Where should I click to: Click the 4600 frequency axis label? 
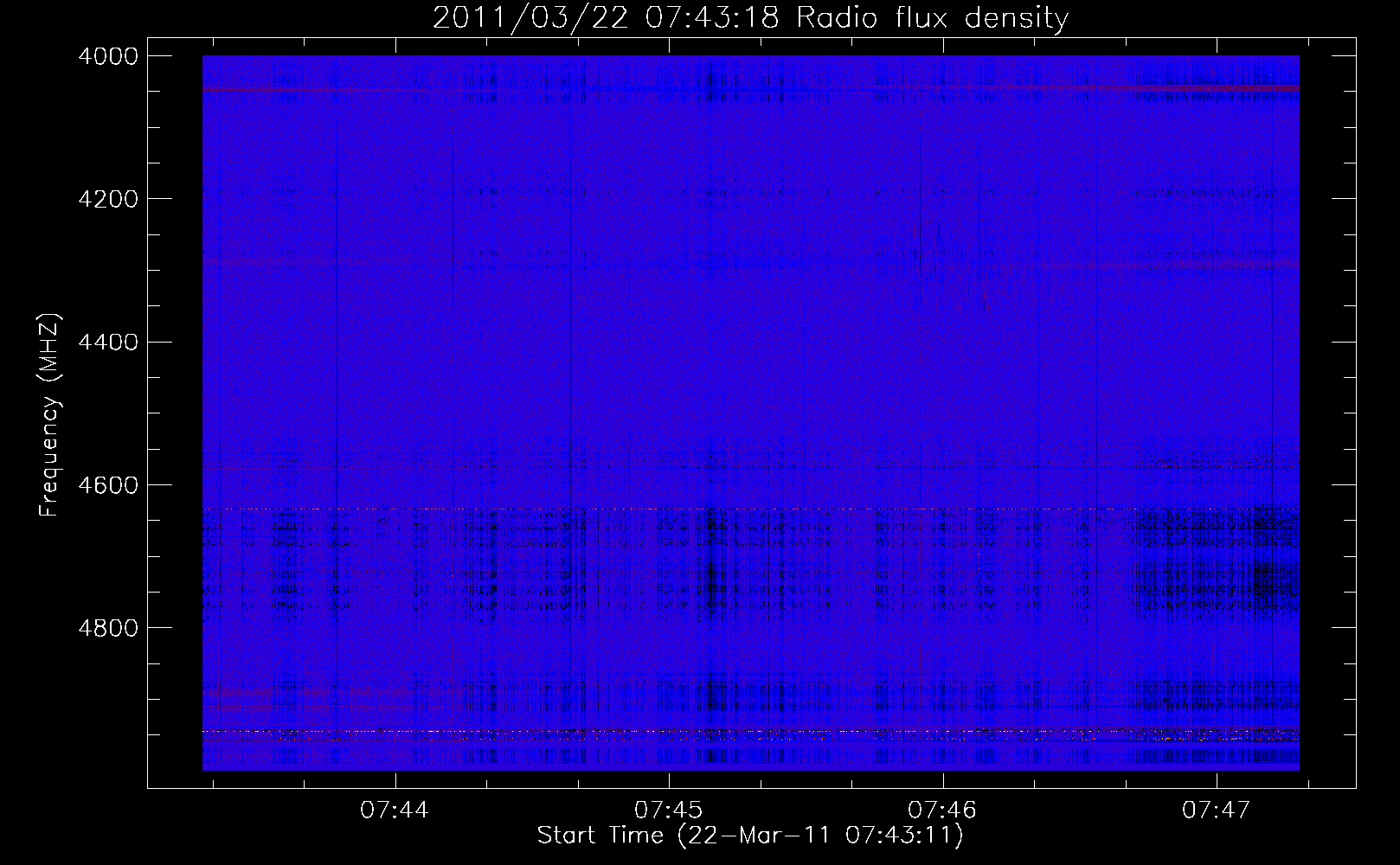108,485
